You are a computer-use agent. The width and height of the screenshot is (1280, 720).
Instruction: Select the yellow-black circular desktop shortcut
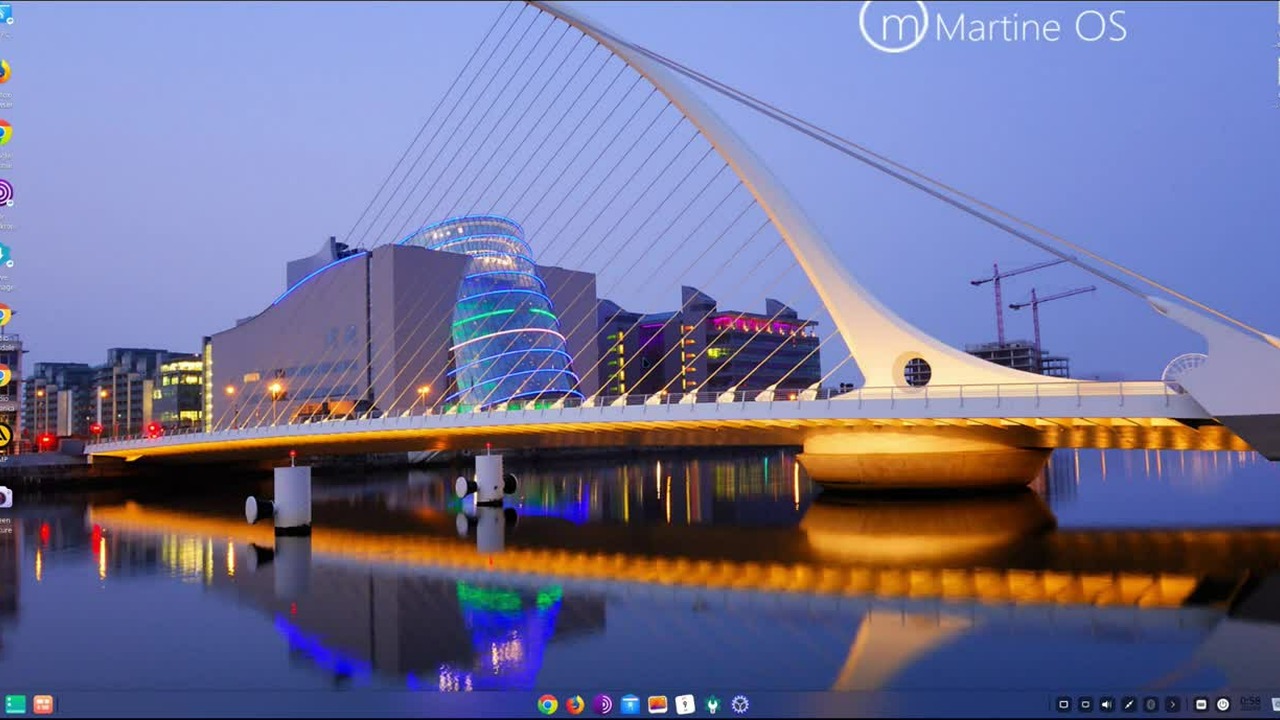click(x=4, y=436)
